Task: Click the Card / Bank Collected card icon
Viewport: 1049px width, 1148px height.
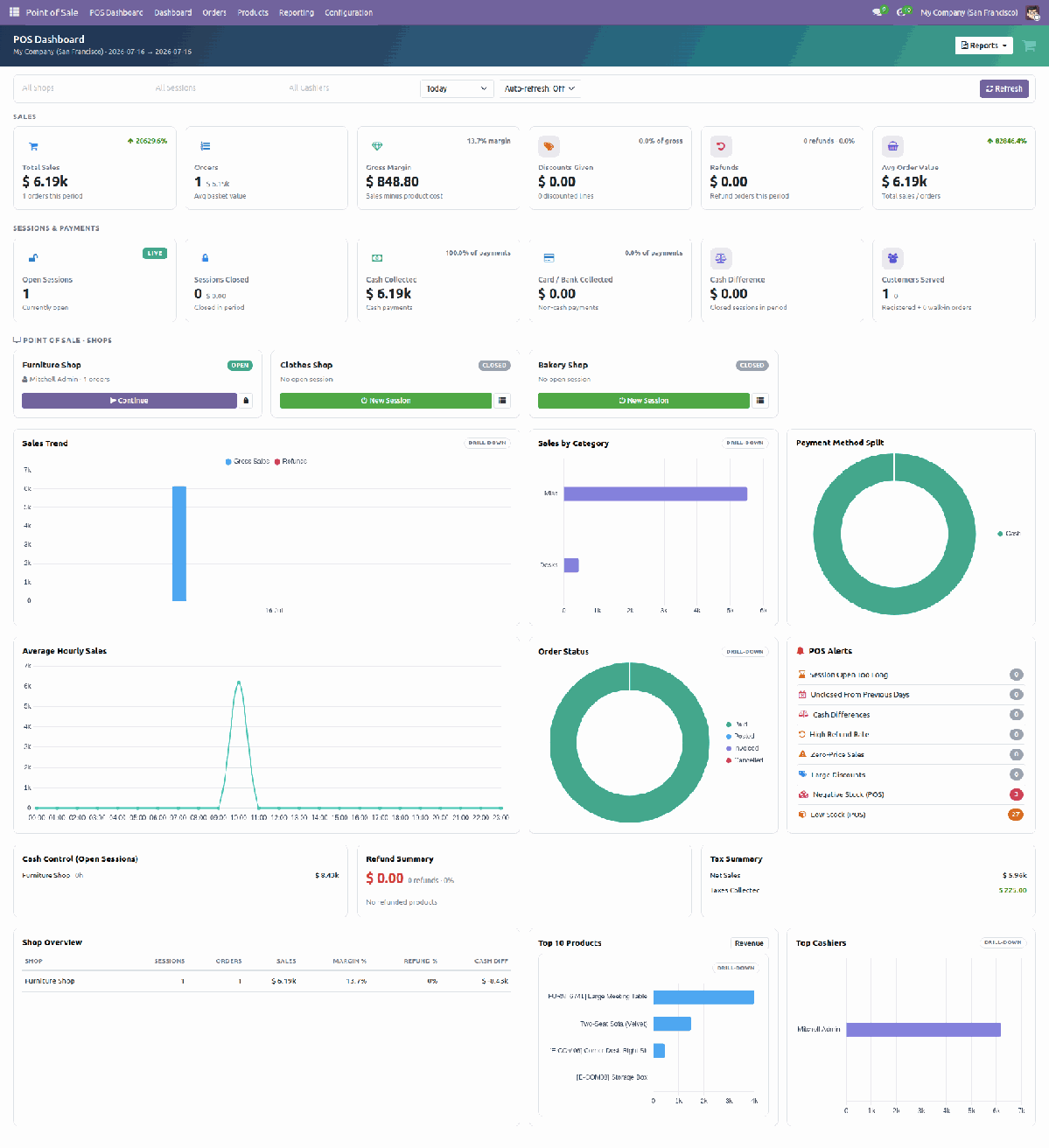Action: (549, 258)
